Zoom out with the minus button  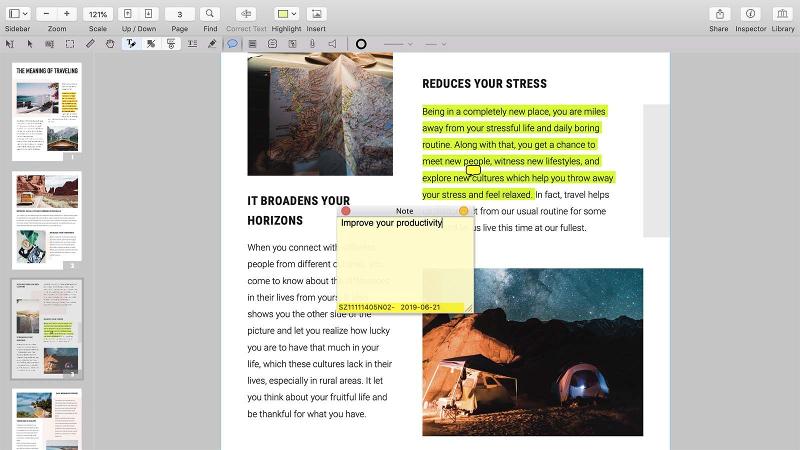click(46, 14)
